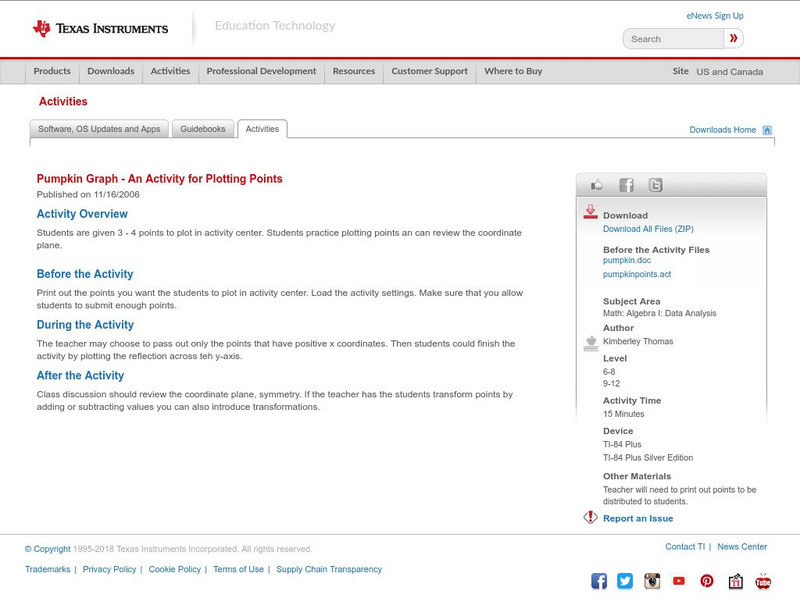Open the Contact TI link
This screenshot has width=800, height=598.
coord(685,547)
